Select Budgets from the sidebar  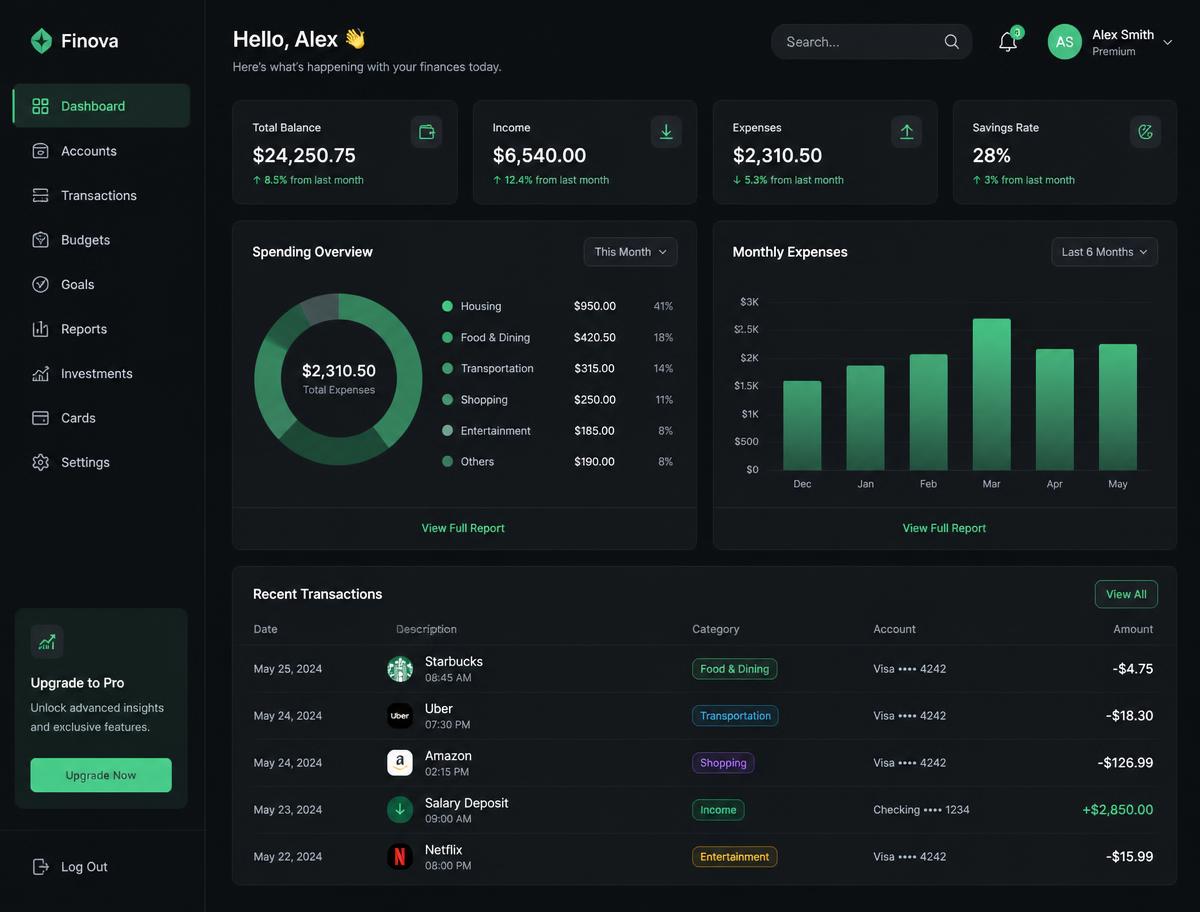coord(101,240)
